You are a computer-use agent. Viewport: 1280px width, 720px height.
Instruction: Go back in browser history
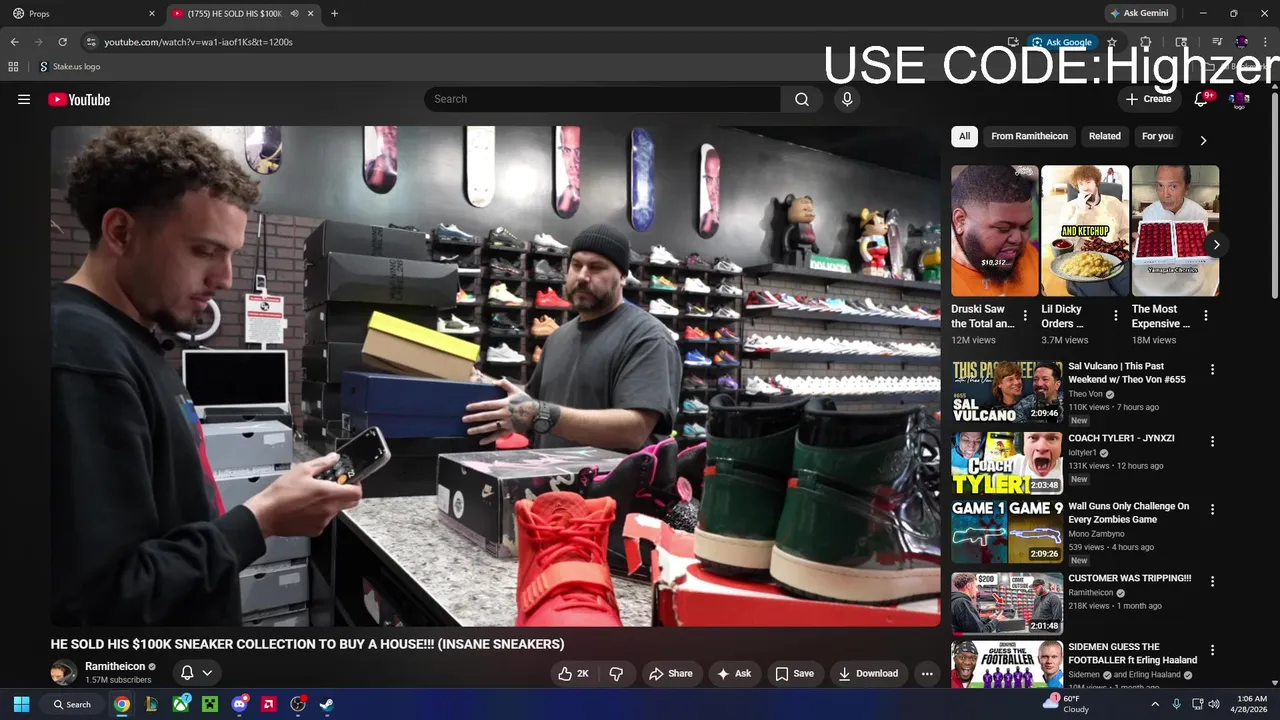14,42
